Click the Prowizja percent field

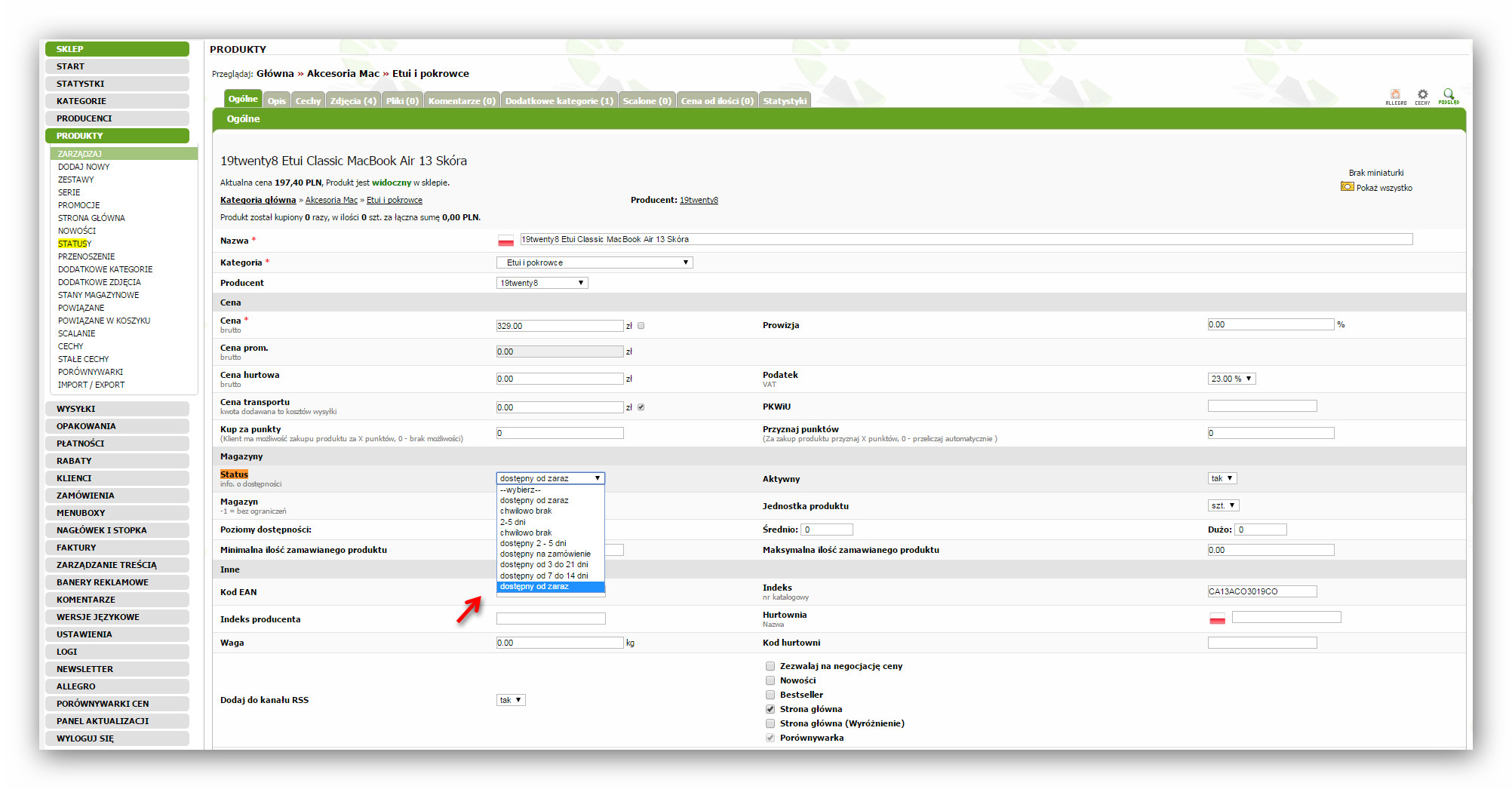click(x=1271, y=324)
